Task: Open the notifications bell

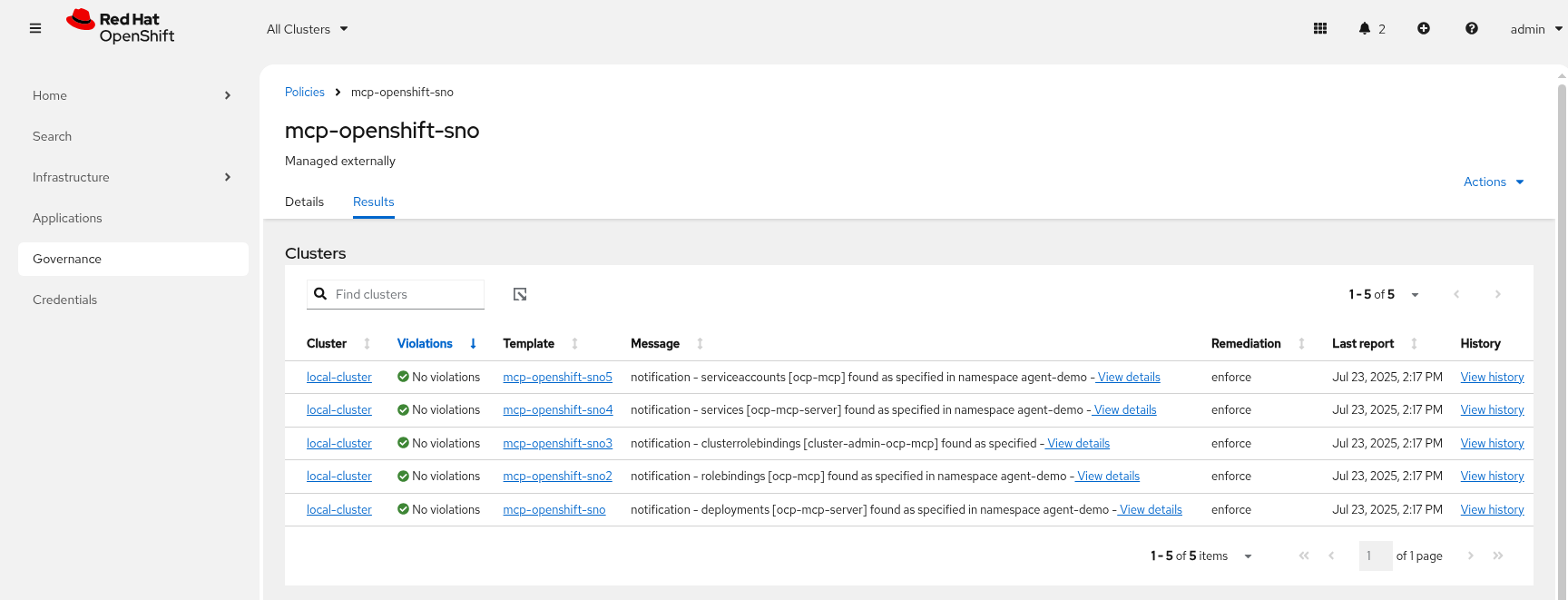Action: pyautogui.click(x=1364, y=29)
